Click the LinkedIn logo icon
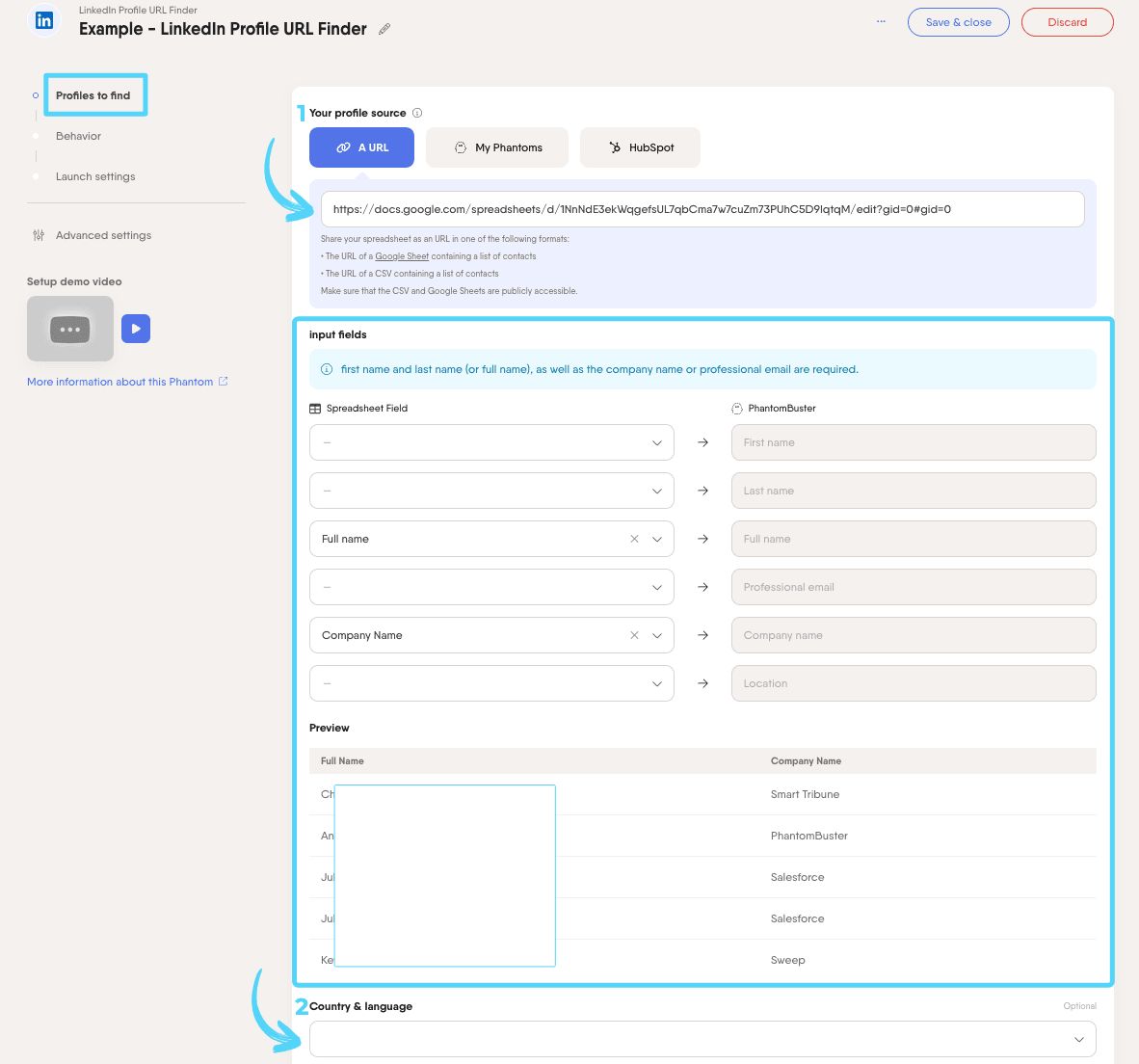The height and width of the screenshot is (1064, 1139). 44,20
